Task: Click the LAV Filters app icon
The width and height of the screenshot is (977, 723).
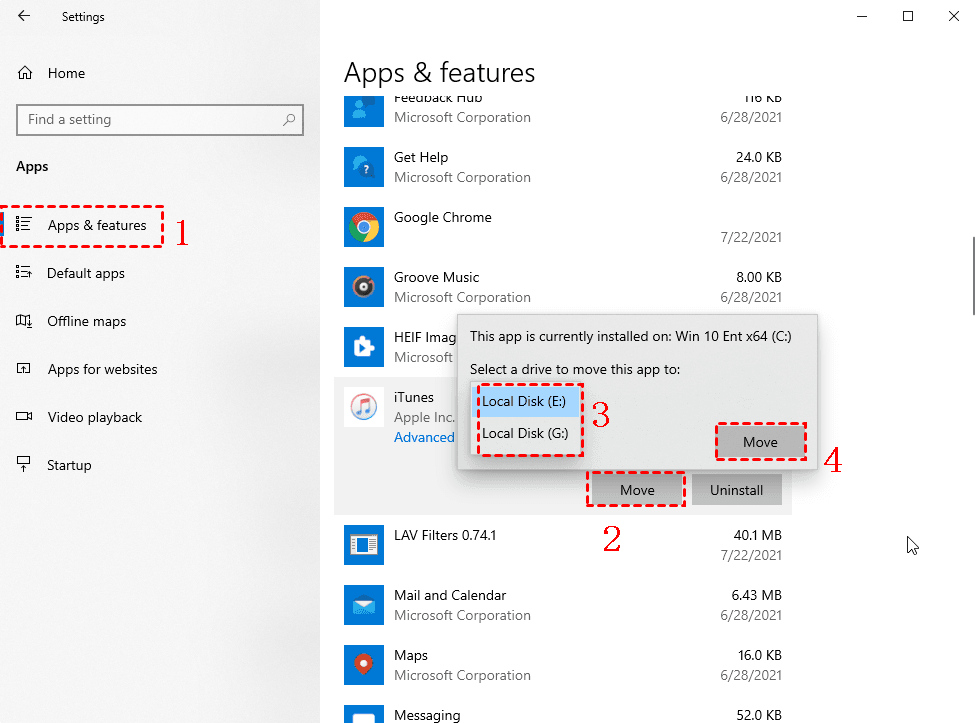Action: (363, 545)
